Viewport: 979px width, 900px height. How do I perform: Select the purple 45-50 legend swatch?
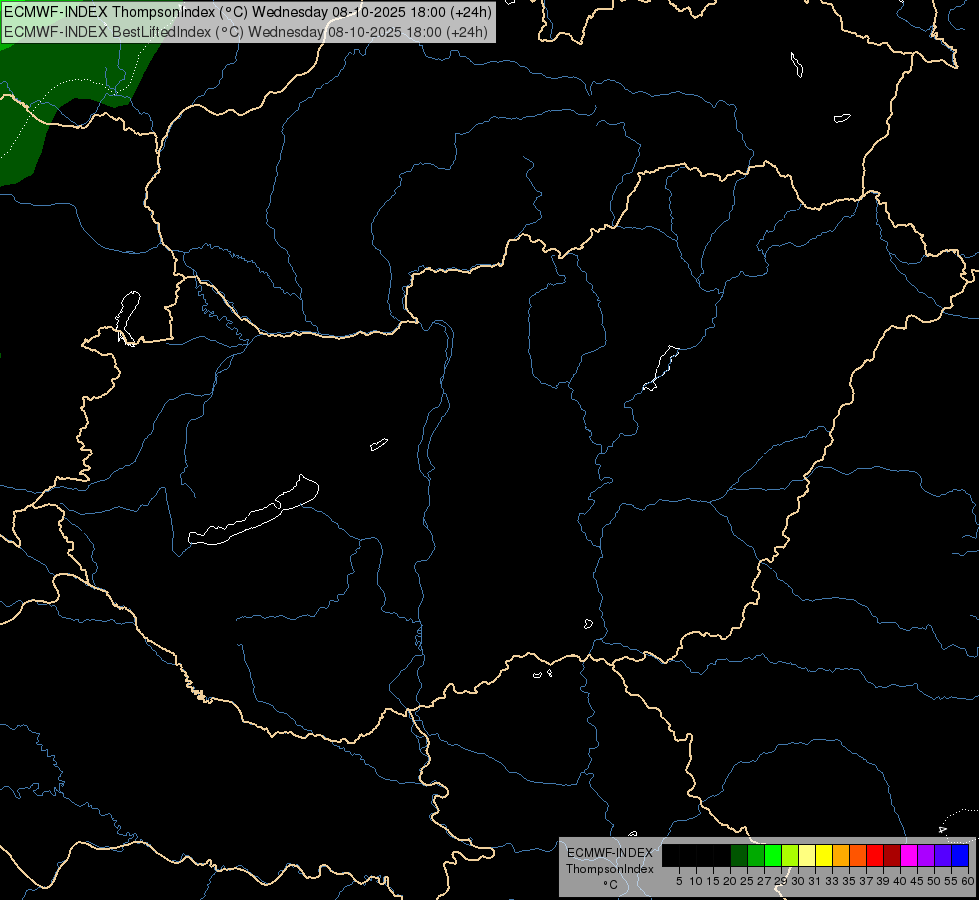click(x=927, y=855)
